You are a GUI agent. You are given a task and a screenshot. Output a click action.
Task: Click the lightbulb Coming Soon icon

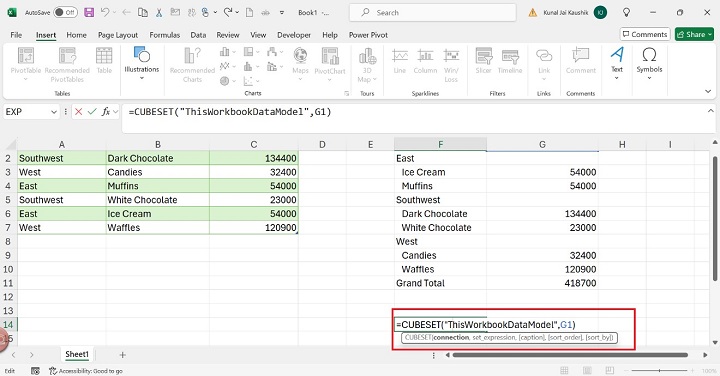point(626,12)
